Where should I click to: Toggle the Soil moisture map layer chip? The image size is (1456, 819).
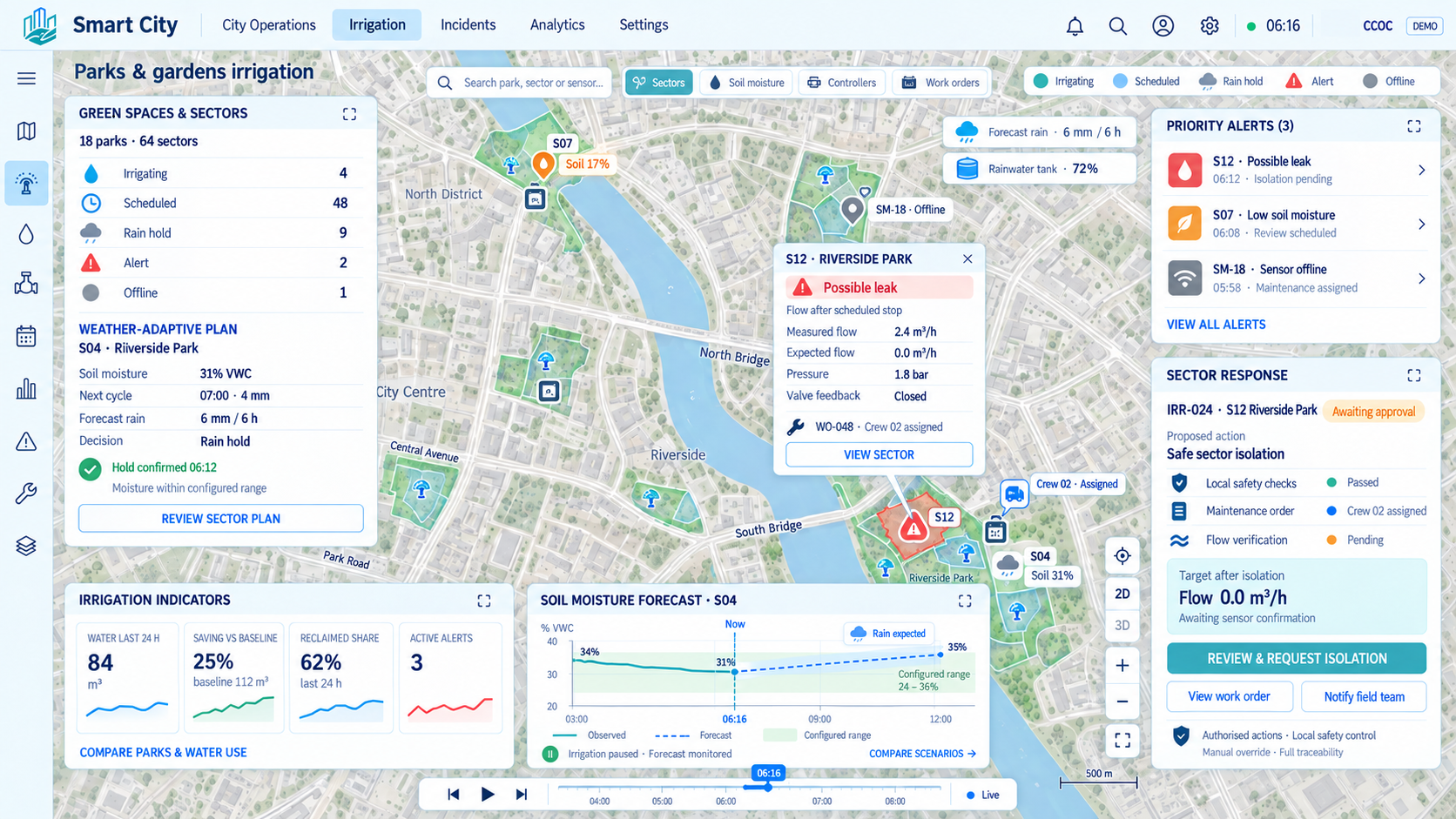click(746, 83)
